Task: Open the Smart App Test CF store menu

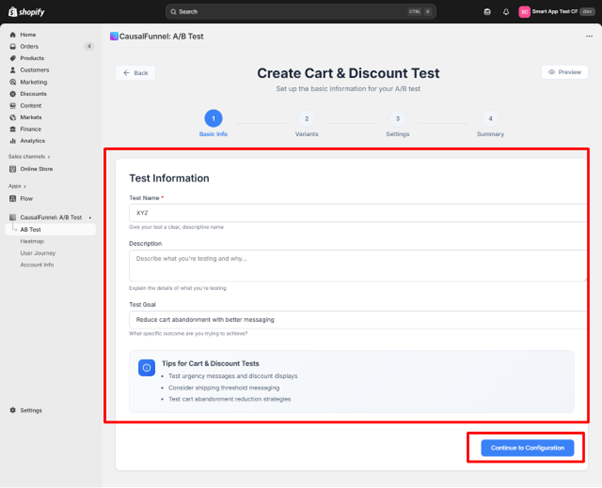Action: pos(556,12)
